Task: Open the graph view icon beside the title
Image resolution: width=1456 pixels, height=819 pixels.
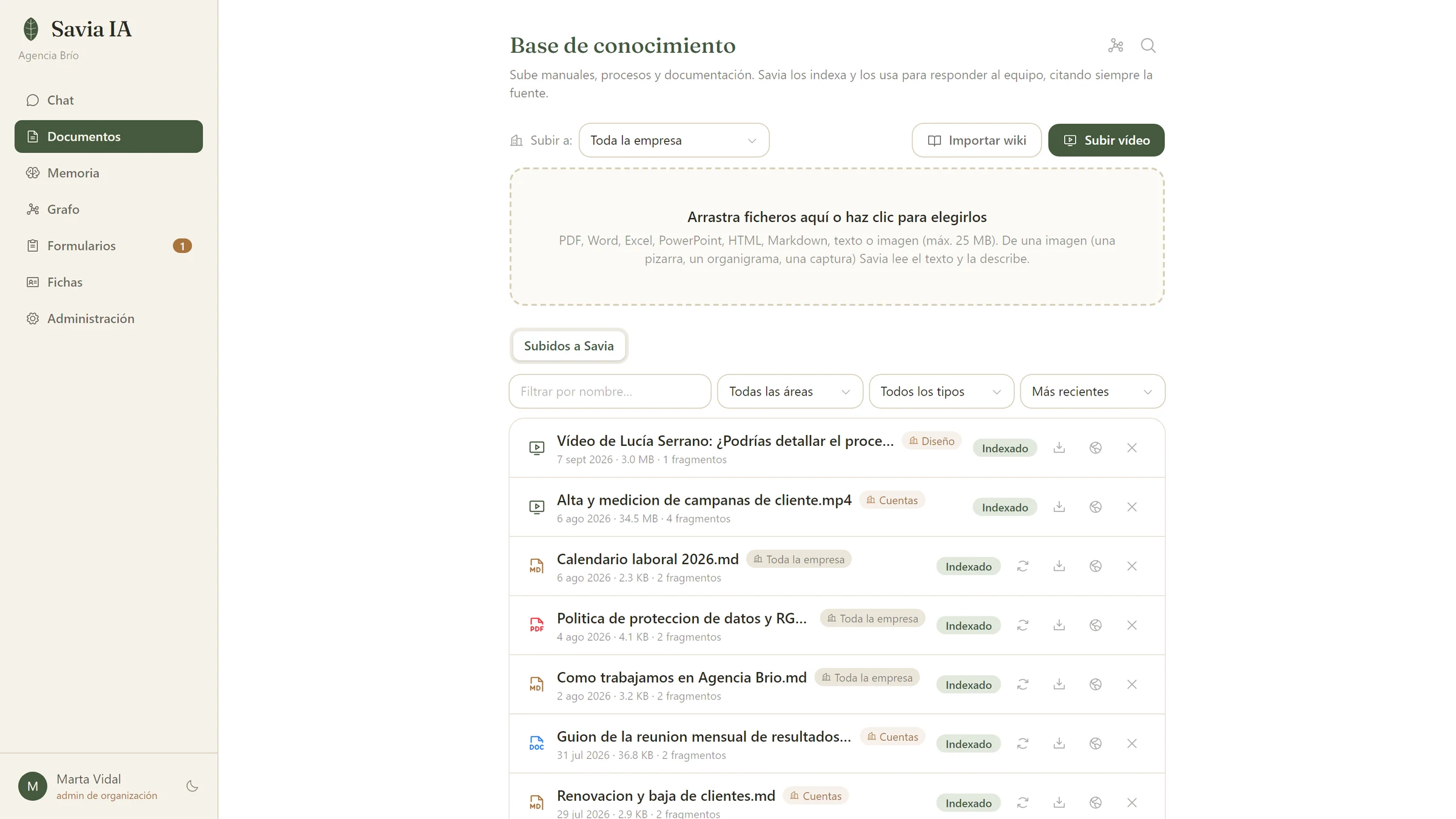Action: click(1116, 45)
